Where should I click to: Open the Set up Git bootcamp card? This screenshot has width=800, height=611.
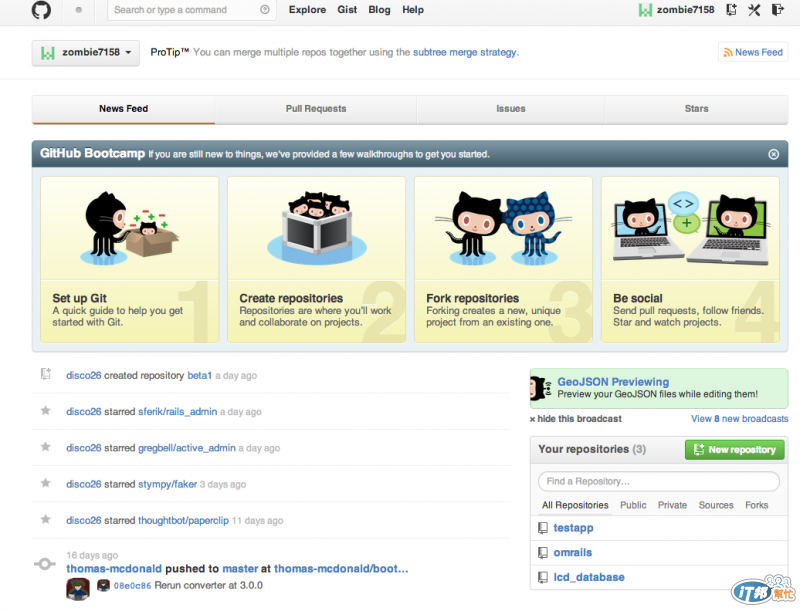130,260
